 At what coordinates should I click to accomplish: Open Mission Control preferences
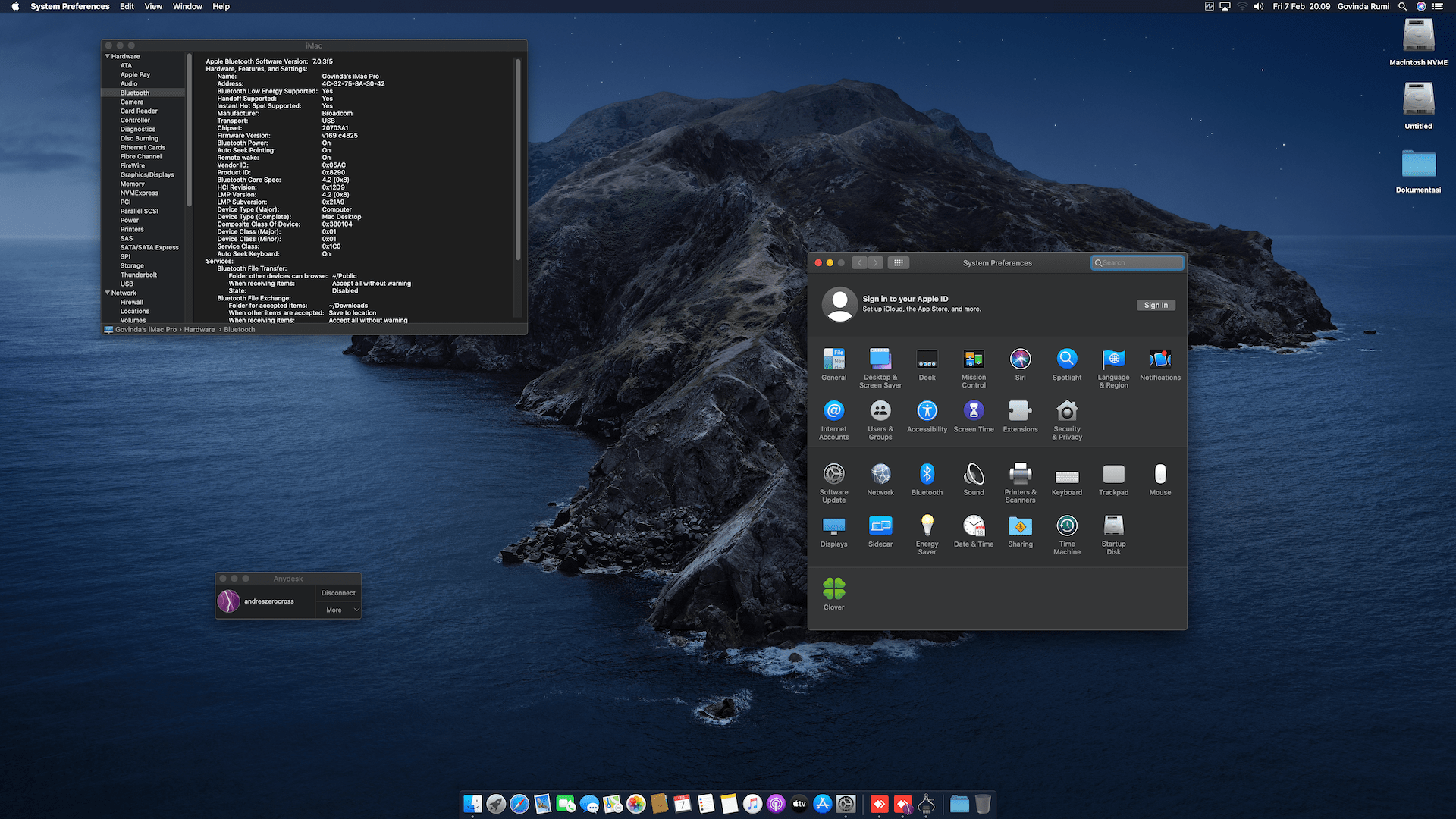click(974, 360)
